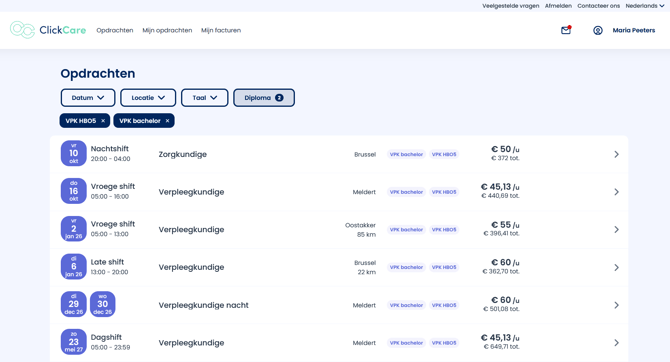Open Veelgestelde vragen link
The width and height of the screenshot is (670, 362).
point(511,6)
